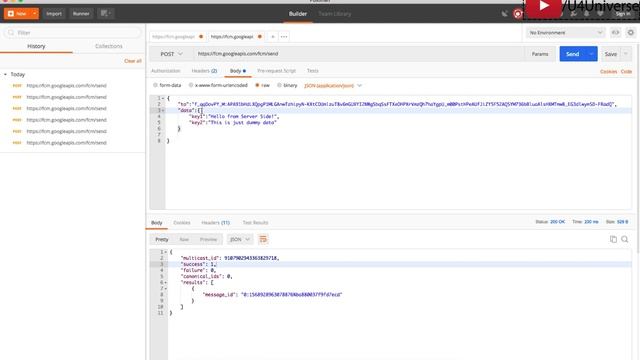Screen dimensions: 640x360
Task: Select the binary radio button
Action: [x=279, y=85]
